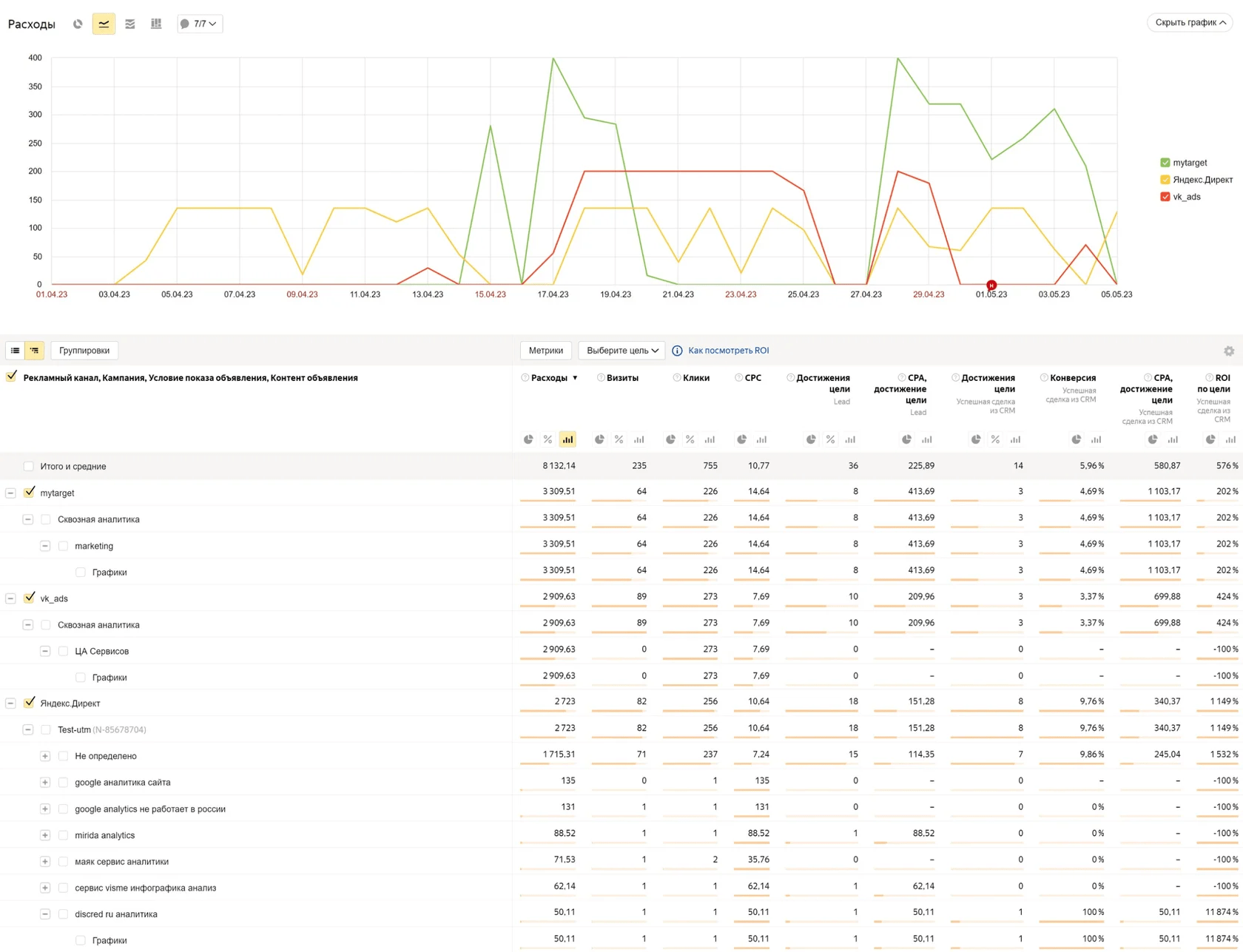The height and width of the screenshot is (952, 1243).
Task: Open table settings gear icon
Action: (x=1228, y=351)
